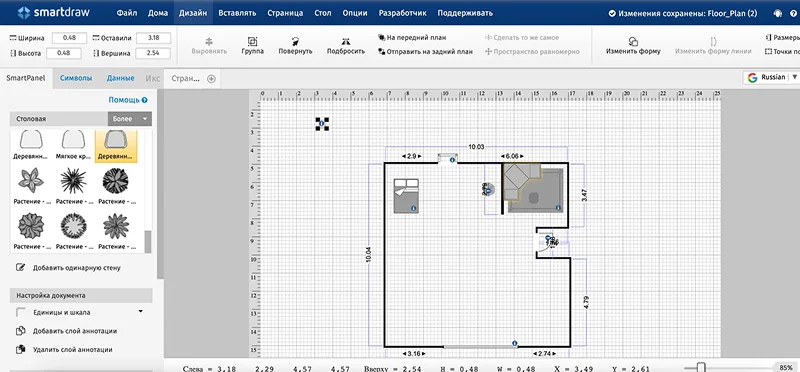800x372 pixels.
Task: Switch to the Символы tab
Action: [76, 78]
